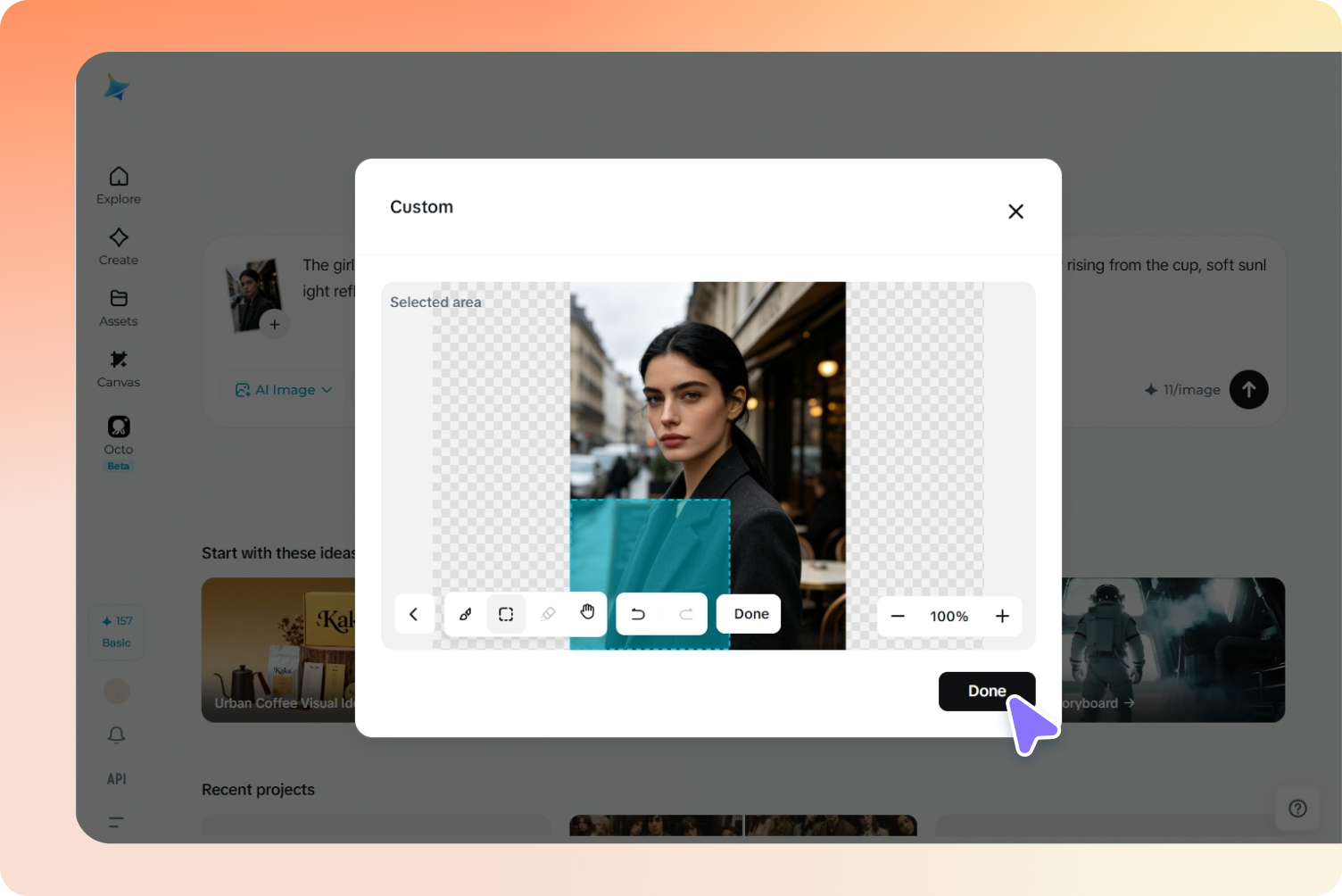Check notifications via the bell icon
The width and height of the screenshot is (1342, 896).
pyautogui.click(x=117, y=734)
